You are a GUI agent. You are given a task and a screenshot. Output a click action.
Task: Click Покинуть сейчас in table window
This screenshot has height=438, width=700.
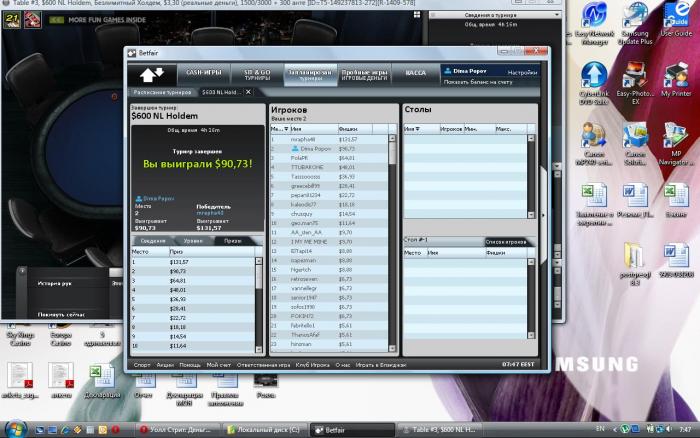click(x=61, y=314)
